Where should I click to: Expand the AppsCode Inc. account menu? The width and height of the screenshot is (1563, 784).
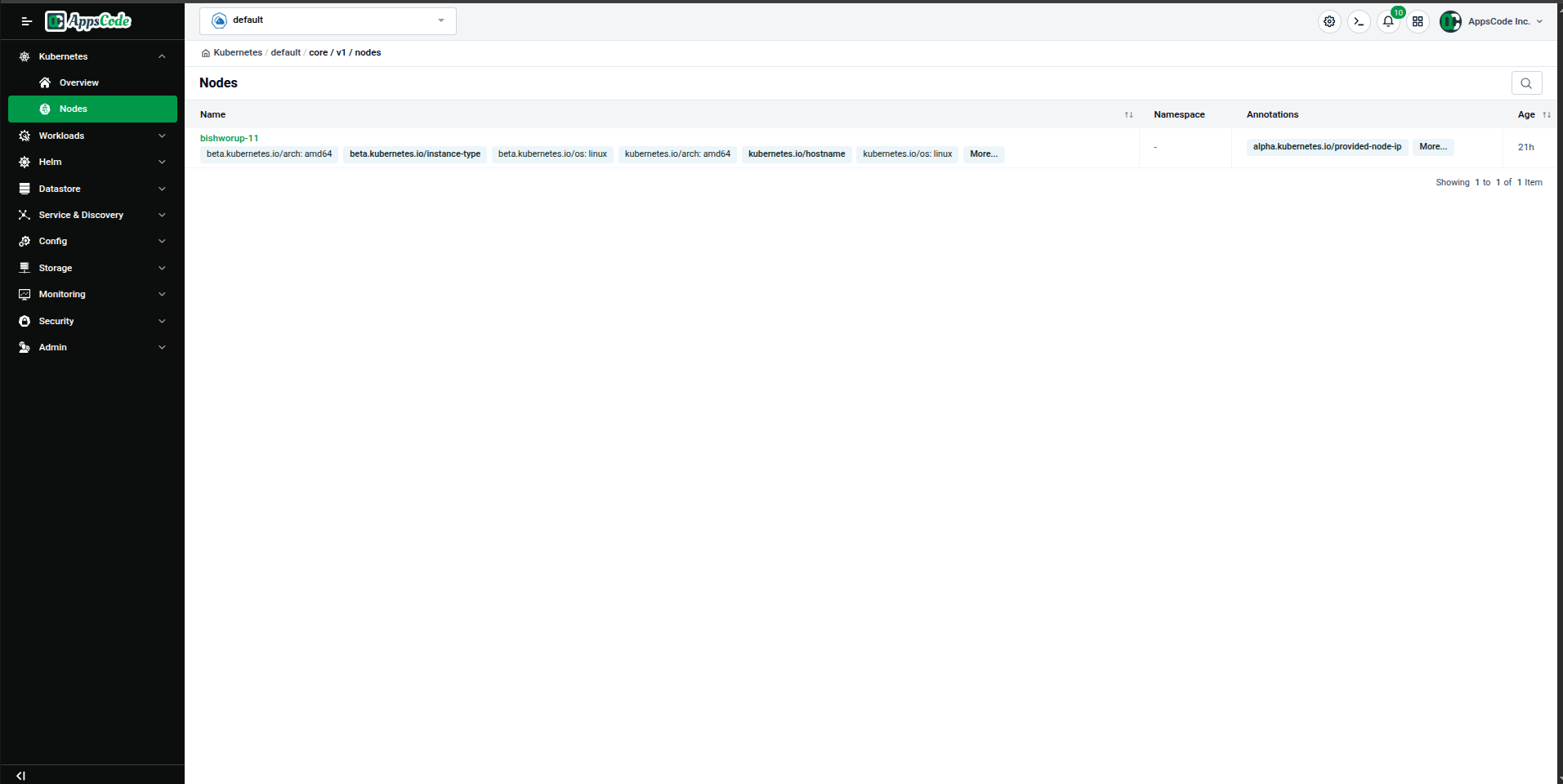pos(1539,22)
